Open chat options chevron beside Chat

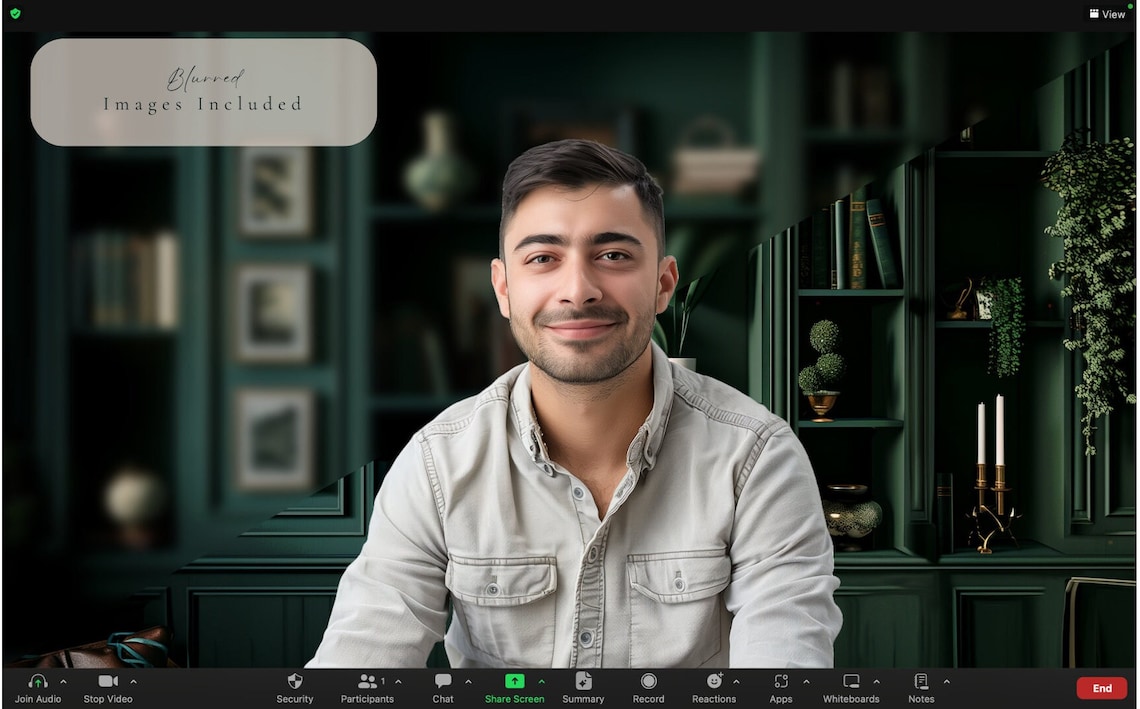click(468, 683)
